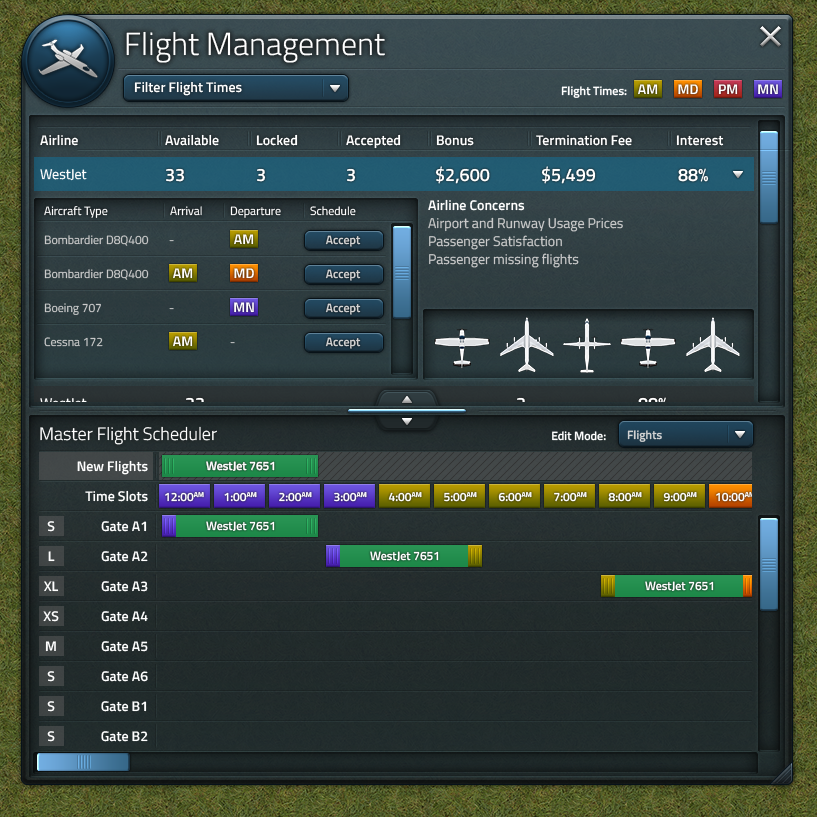Click the AM departure badge of first Bombardier
This screenshot has height=817, width=817.
pyautogui.click(x=244, y=239)
